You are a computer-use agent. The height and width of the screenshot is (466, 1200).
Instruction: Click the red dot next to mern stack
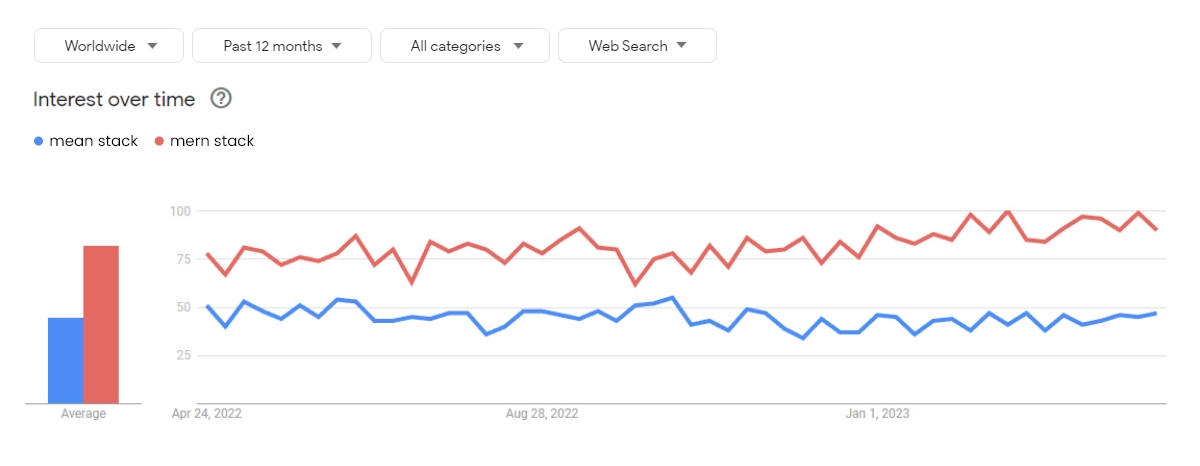tap(160, 141)
